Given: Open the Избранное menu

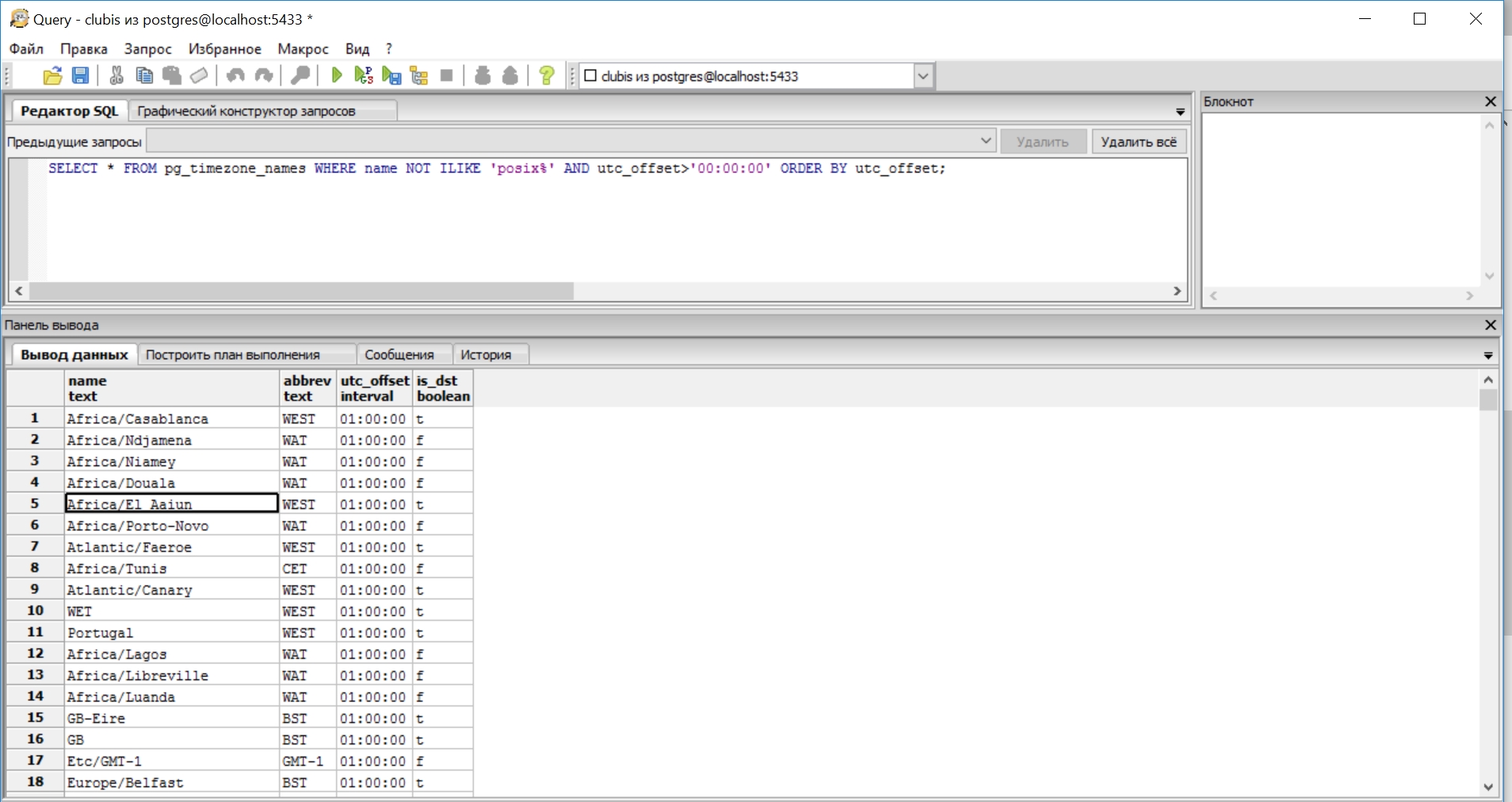Looking at the screenshot, I should pyautogui.click(x=225, y=48).
